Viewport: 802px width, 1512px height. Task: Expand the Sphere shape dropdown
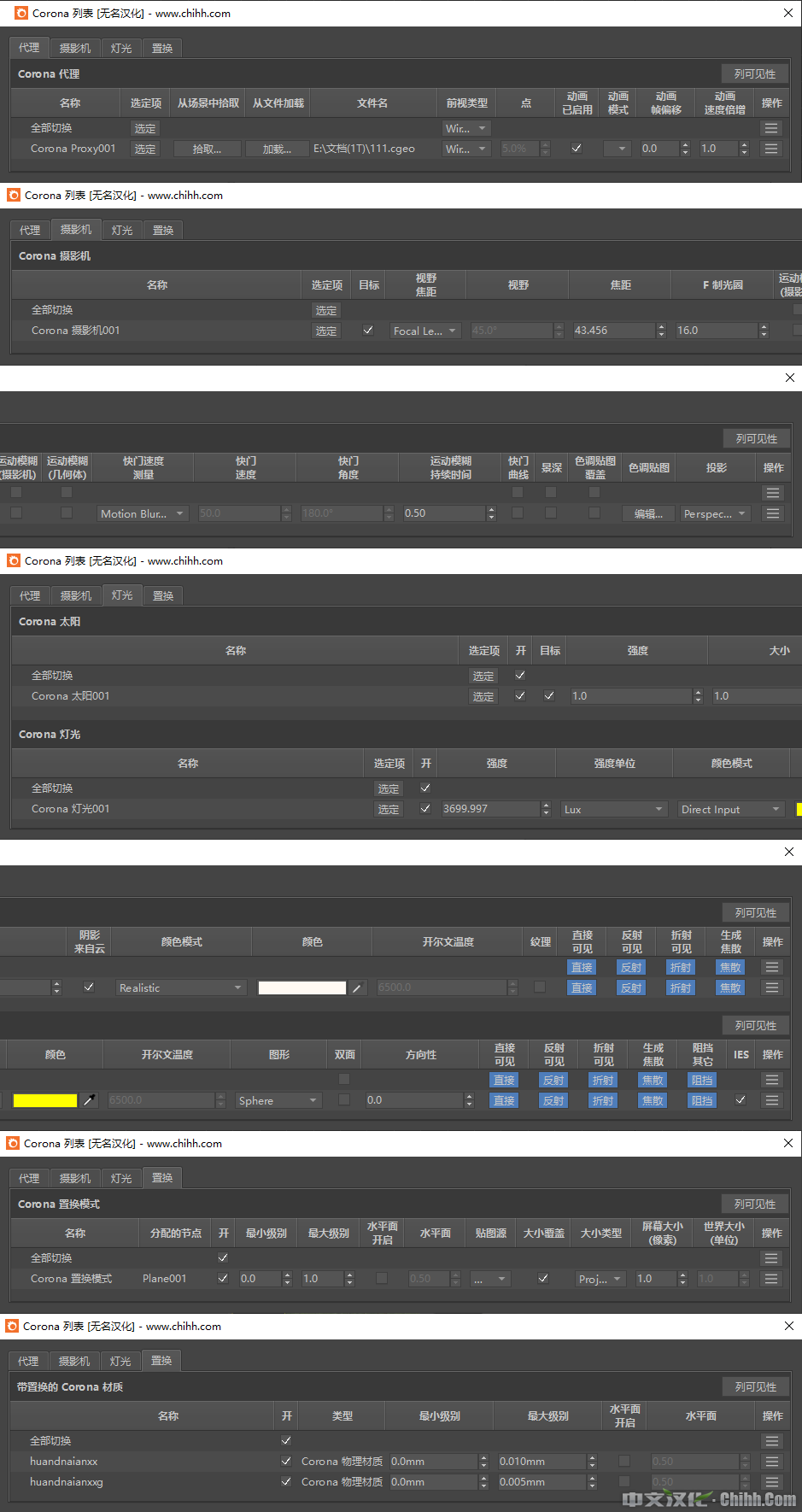pyautogui.click(x=278, y=1100)
